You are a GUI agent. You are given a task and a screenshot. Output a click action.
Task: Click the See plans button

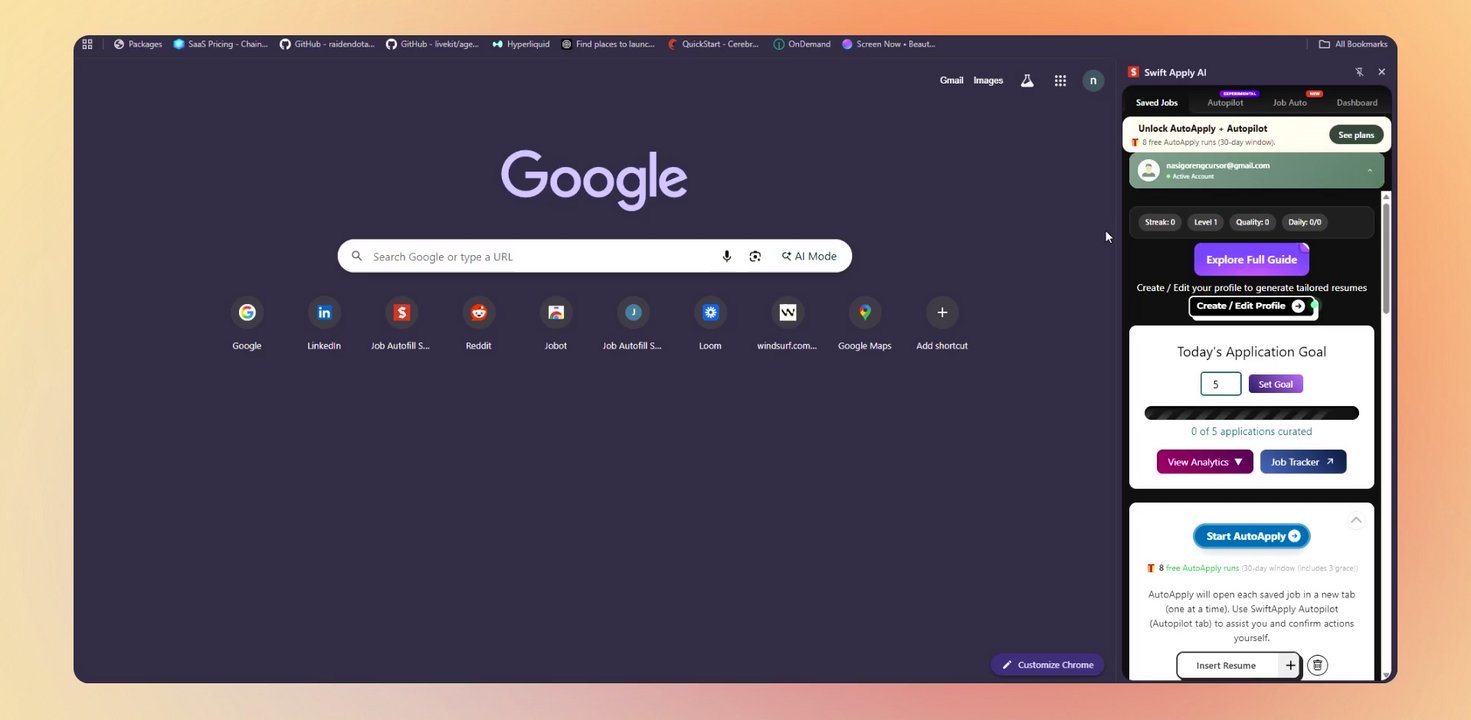[x=1356, y=135]
